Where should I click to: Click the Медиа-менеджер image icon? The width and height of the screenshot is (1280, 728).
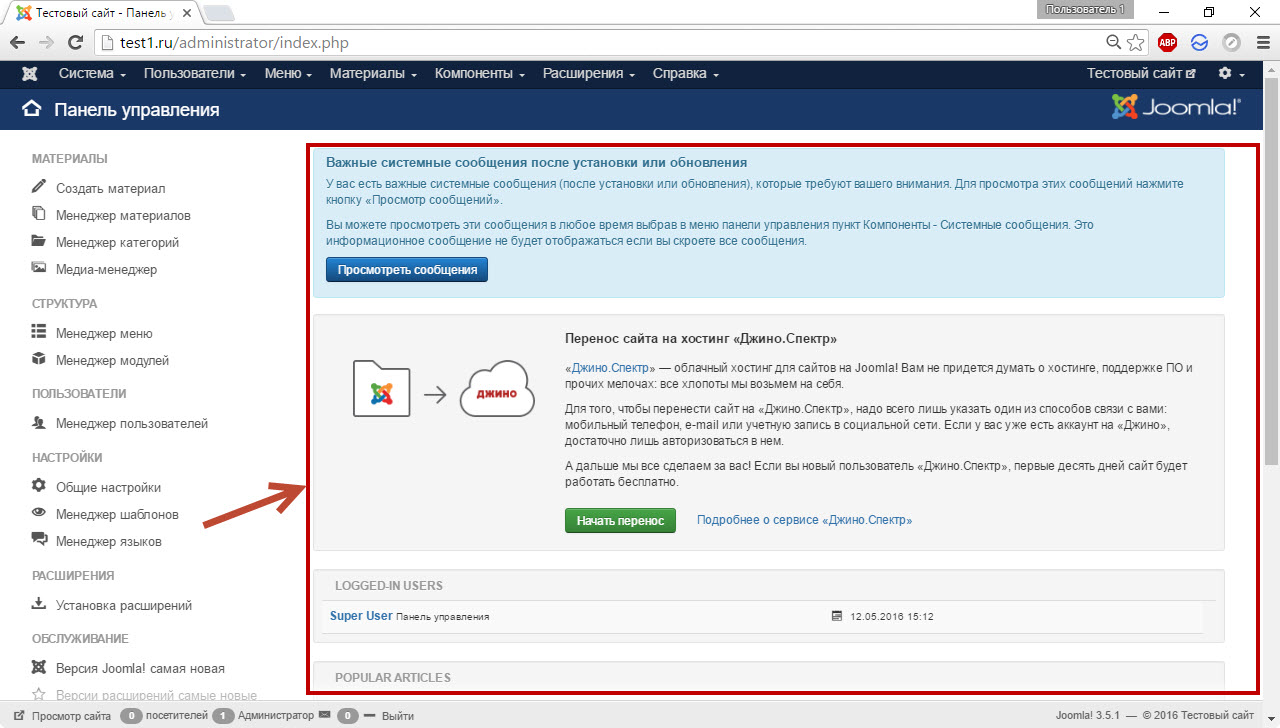[39, 268]
